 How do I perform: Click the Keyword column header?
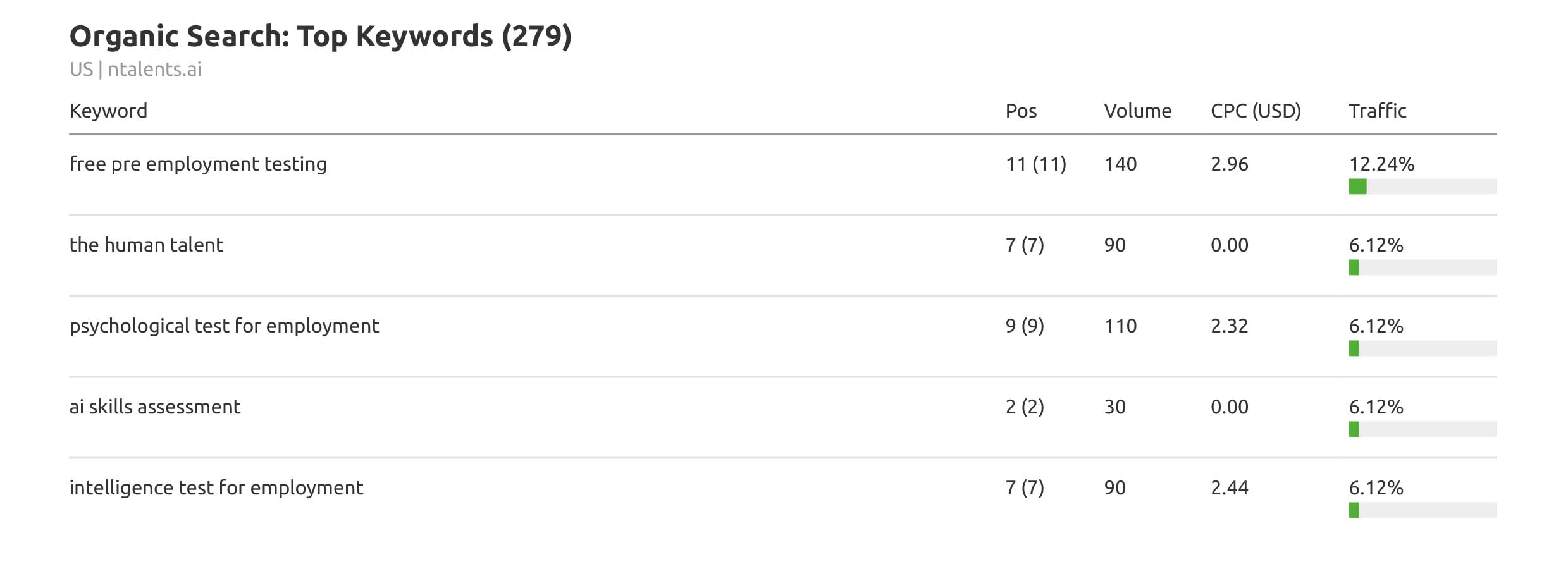click(108, 111)
